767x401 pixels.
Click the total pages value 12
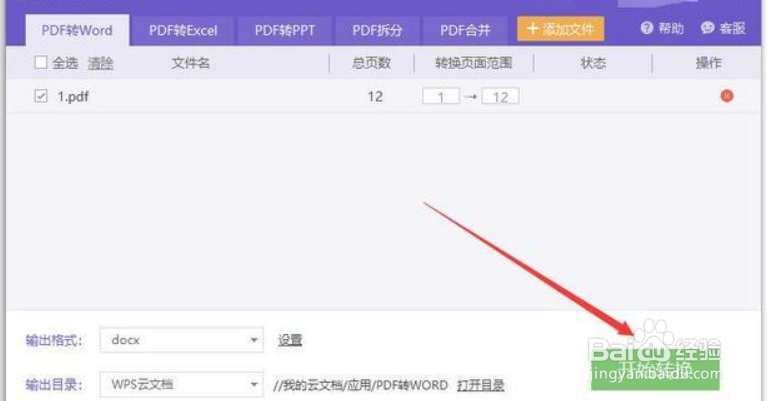pyautogui.click(x=375, y=96)
